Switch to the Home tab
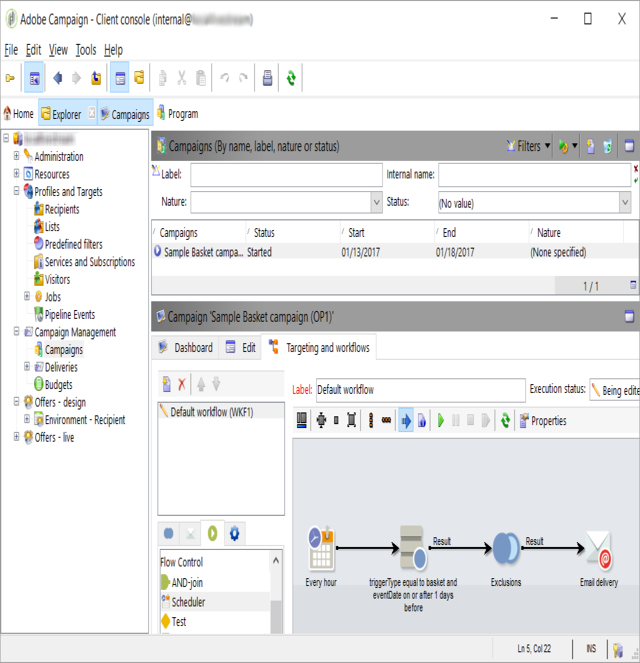 (19, 113)
